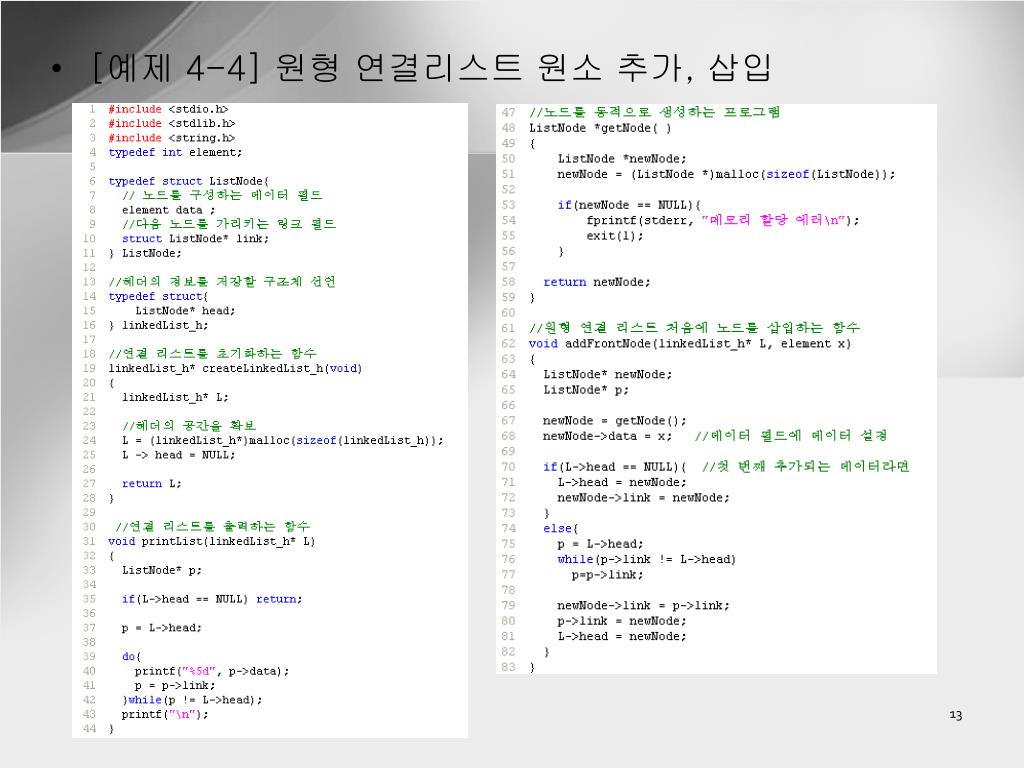Click 'ListNode* p;' on line 65
The height and width of the screenshot is (768, 1024).
(x=586, y=389)
